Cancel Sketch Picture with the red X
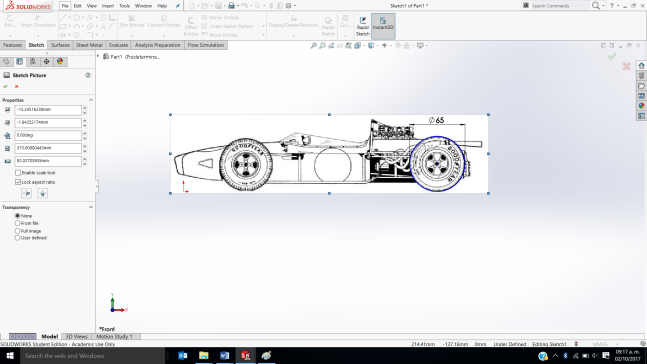 [17, 86]
